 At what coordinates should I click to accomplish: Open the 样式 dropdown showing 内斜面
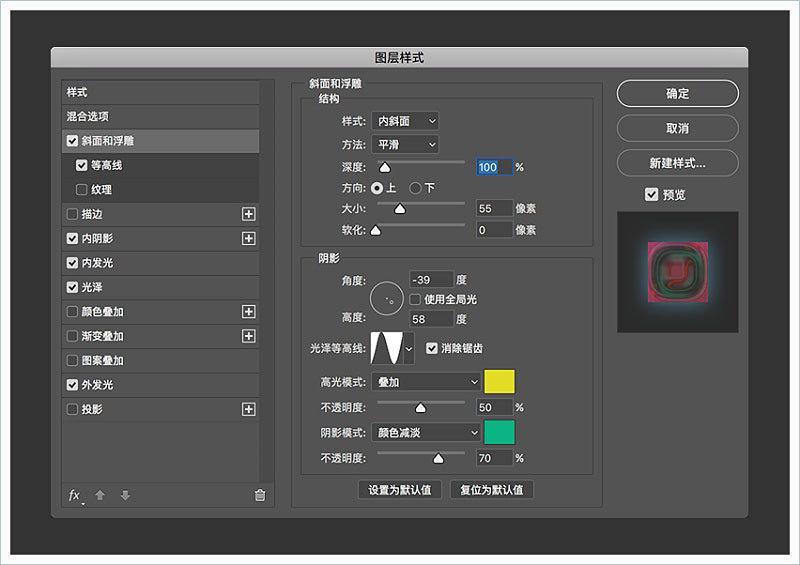[x=405, y=121]
